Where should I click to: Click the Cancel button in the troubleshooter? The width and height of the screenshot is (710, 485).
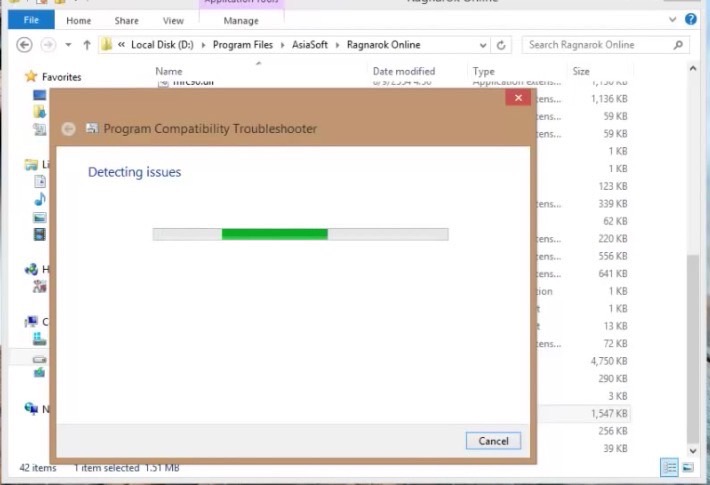pyautogui.click(x=493, y=440)
